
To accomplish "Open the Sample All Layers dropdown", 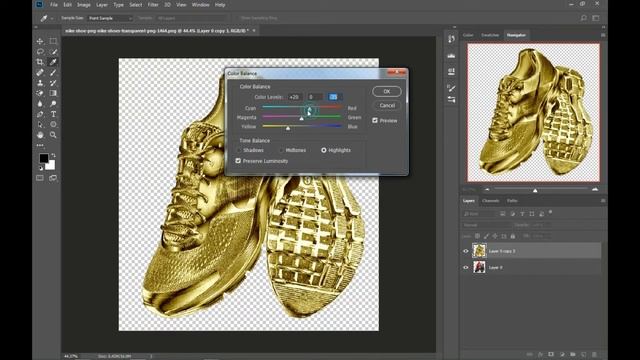I will [191, 18].
